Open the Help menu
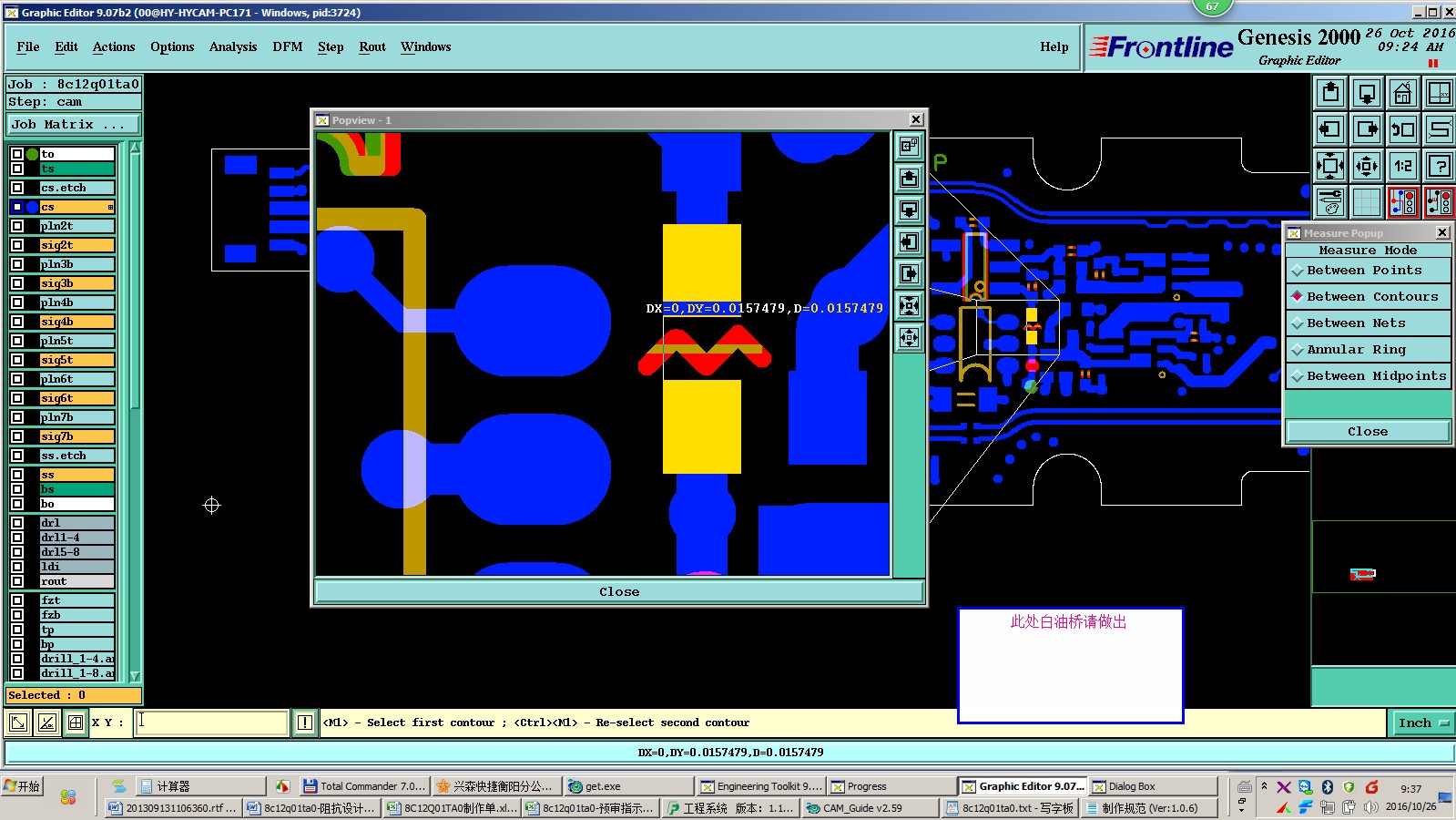Viewport: 1456px width, 820px height. click(x=1054, y=47)
